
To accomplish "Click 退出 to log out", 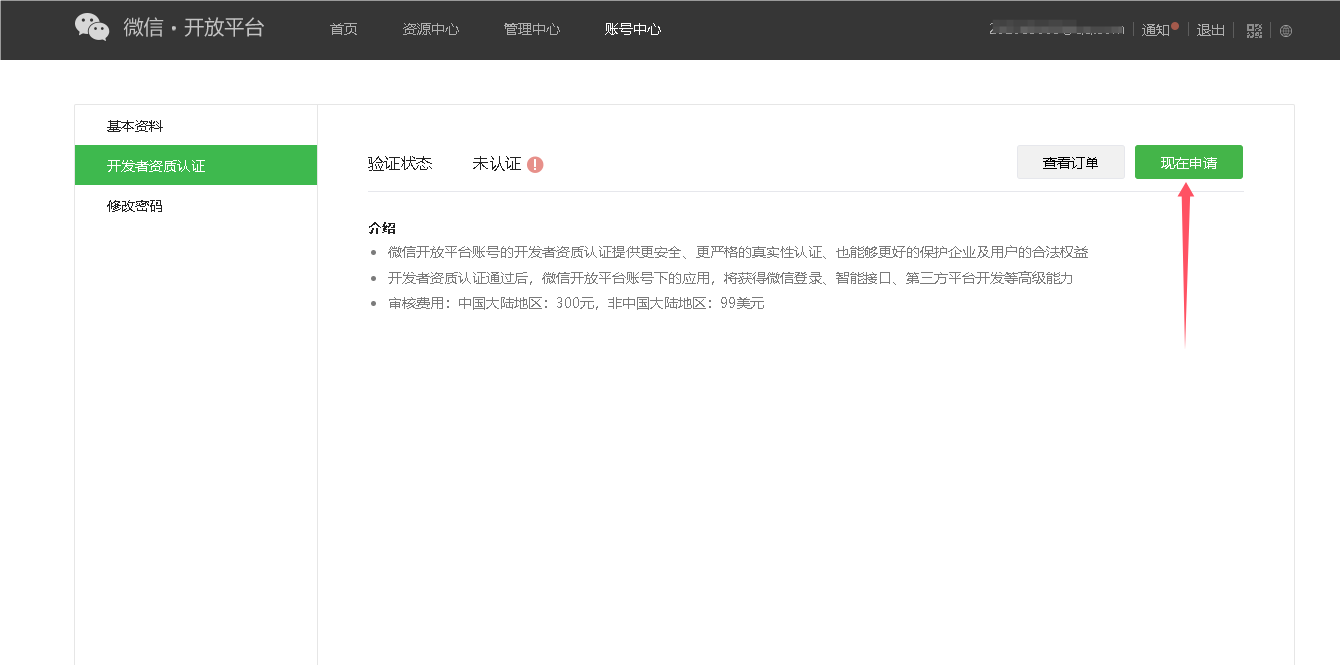I will click(1211, 30).
